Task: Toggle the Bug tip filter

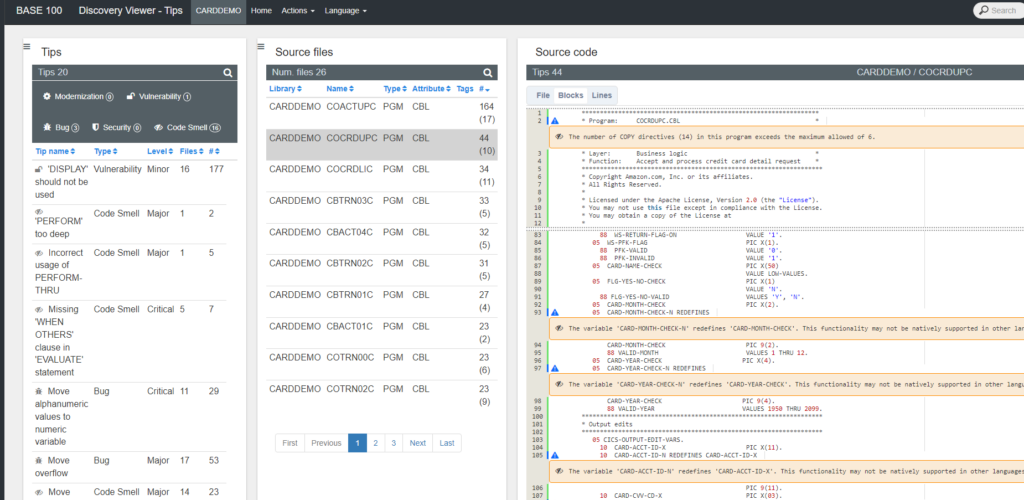Action: pyautogui.click(x=60, y=128)
